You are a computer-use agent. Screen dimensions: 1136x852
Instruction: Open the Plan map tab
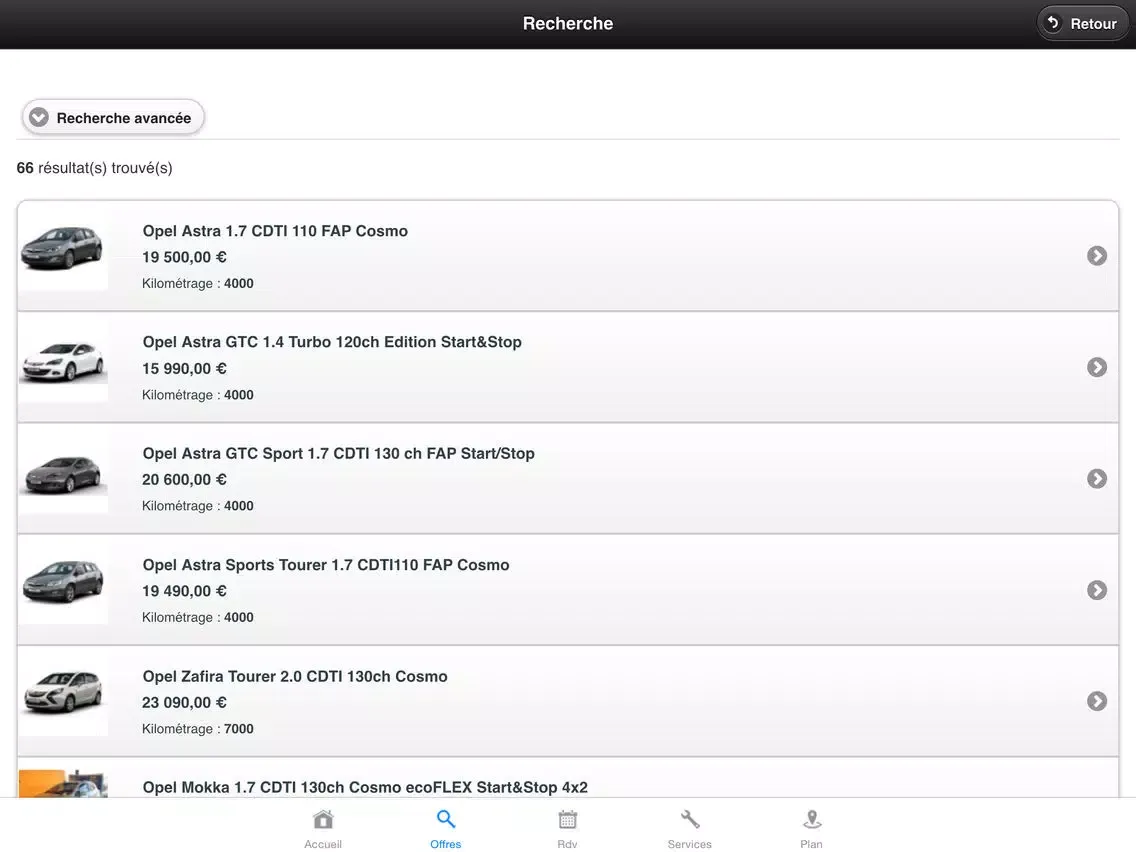click(x=811, y=830)
